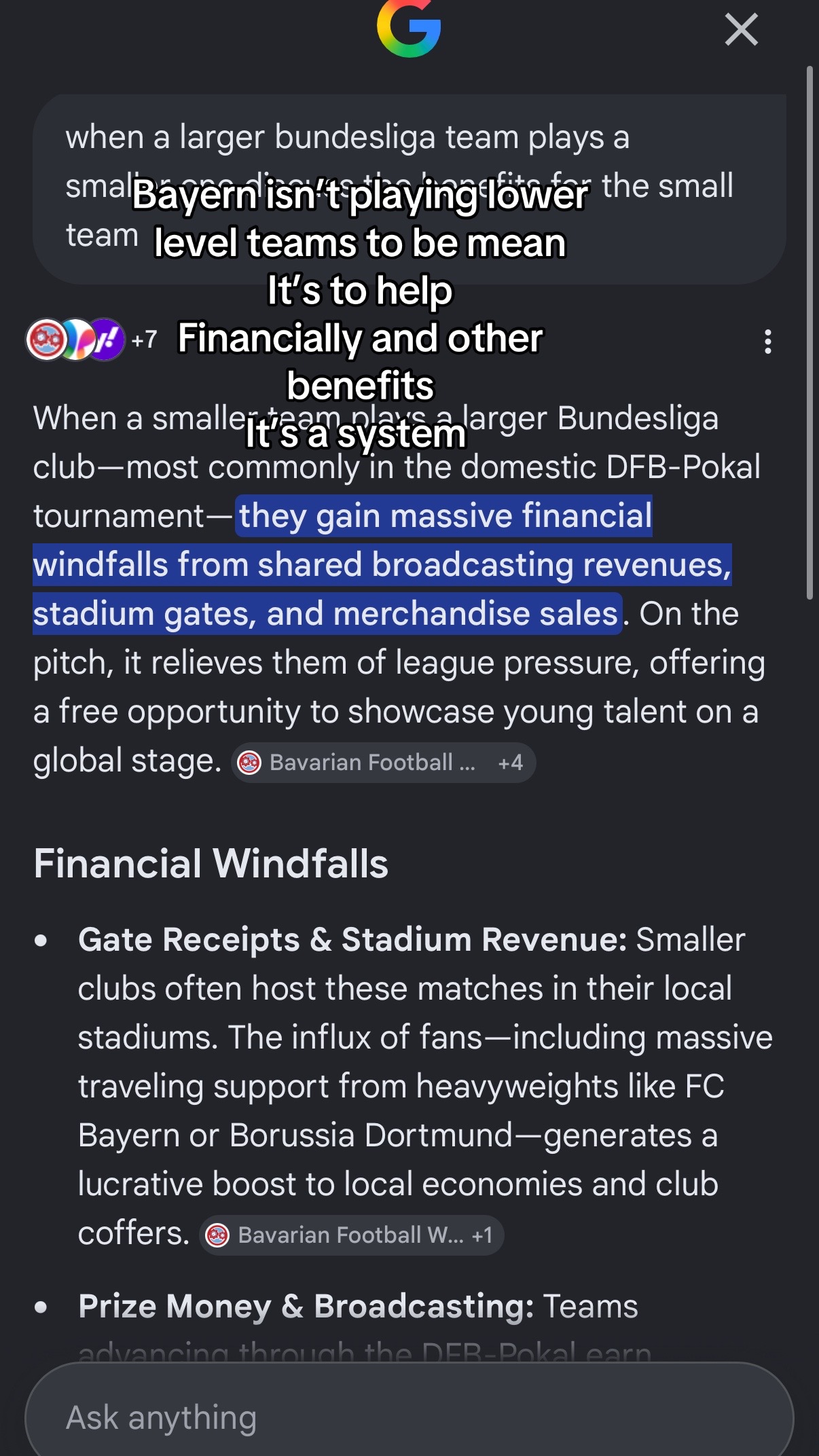Open the three-dot options menu

click(x=767, y=342)
